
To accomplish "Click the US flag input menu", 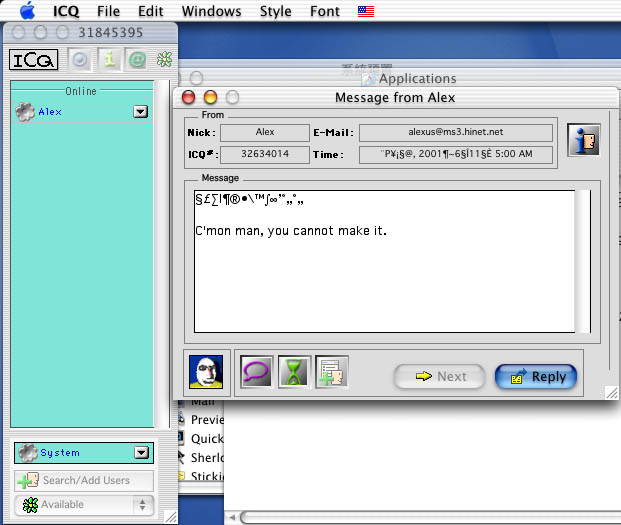I will click(x=366, y=11).
